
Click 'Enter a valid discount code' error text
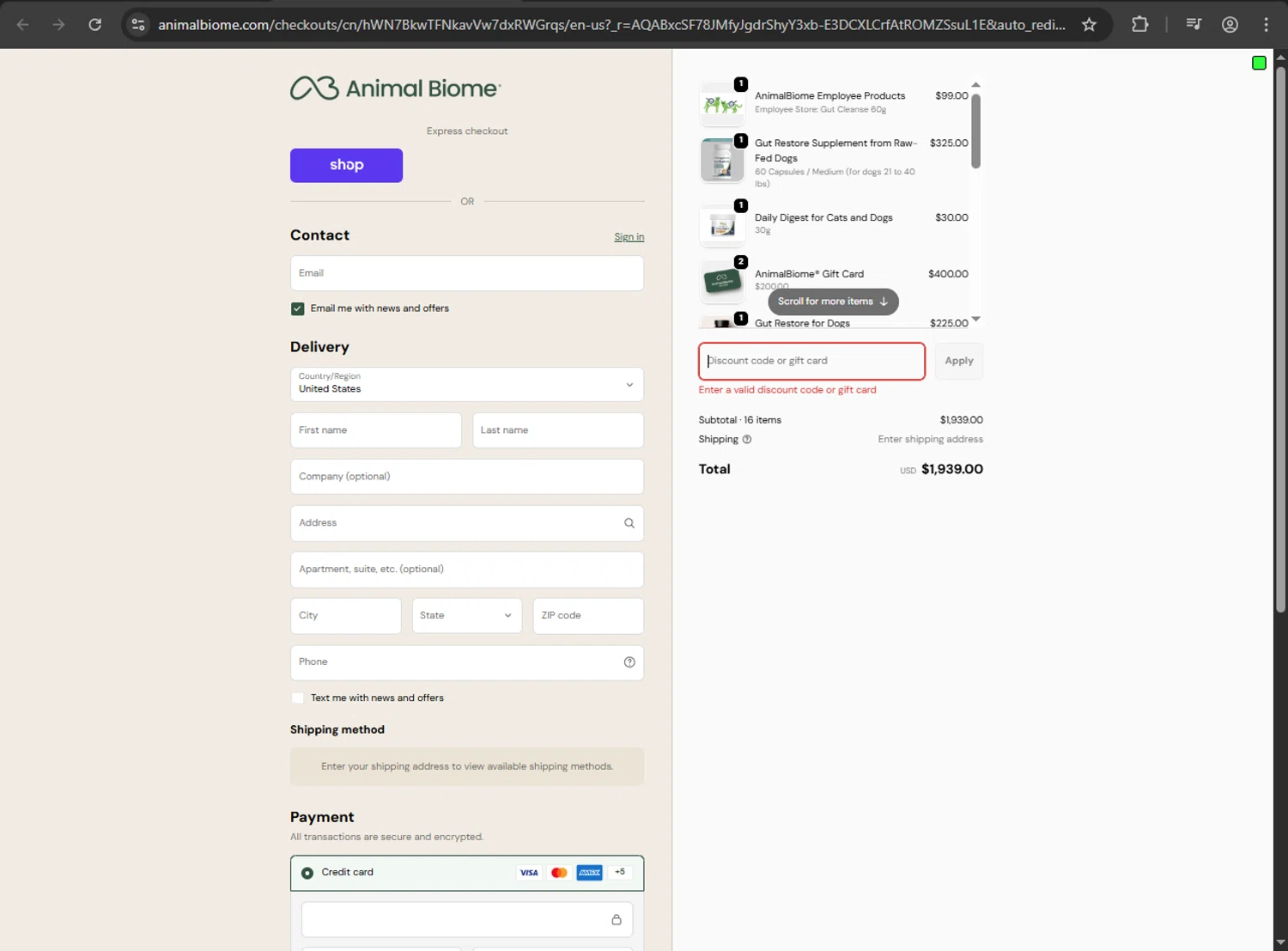point(787,390)
